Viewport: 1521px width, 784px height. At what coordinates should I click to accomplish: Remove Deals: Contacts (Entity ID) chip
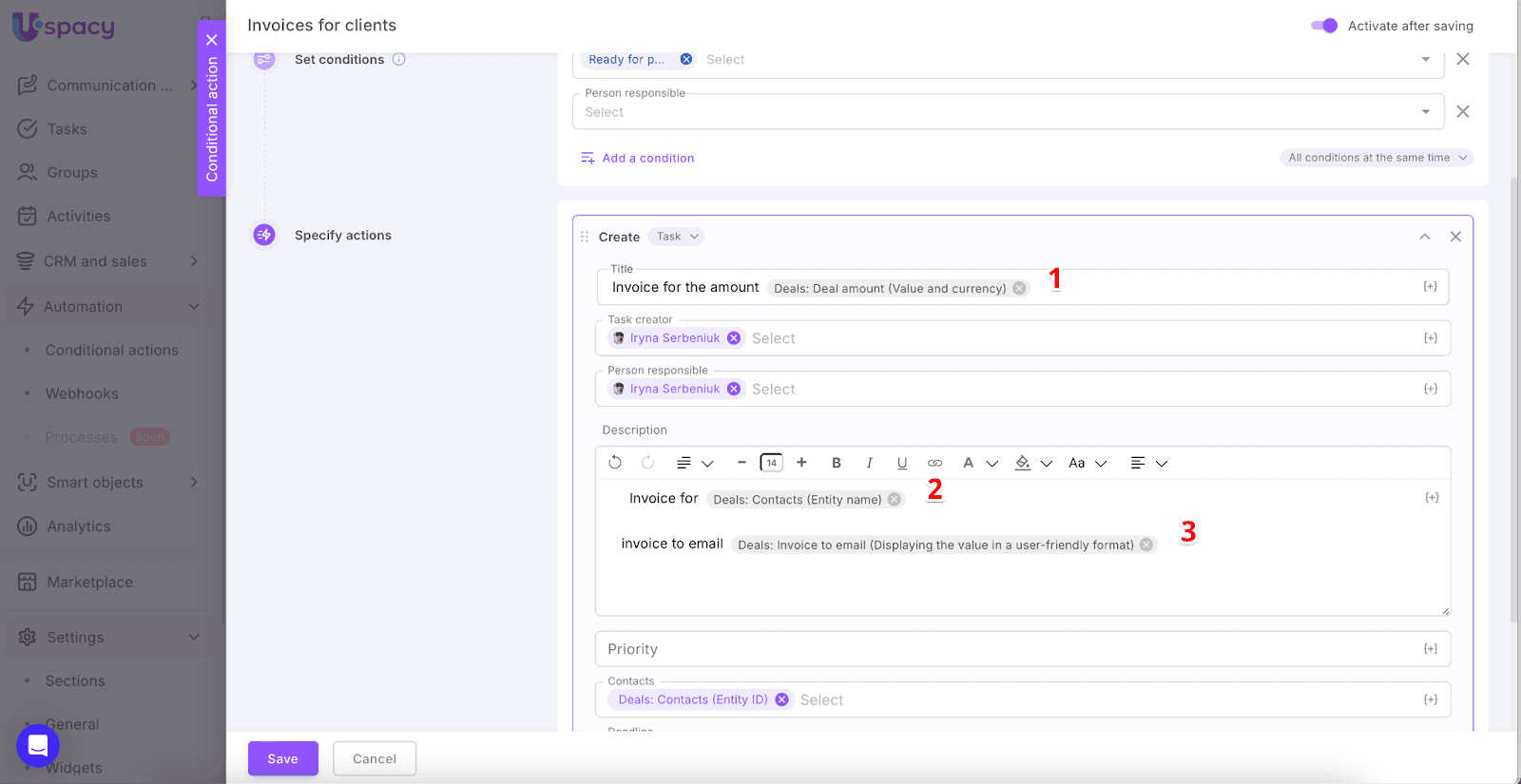781,699
